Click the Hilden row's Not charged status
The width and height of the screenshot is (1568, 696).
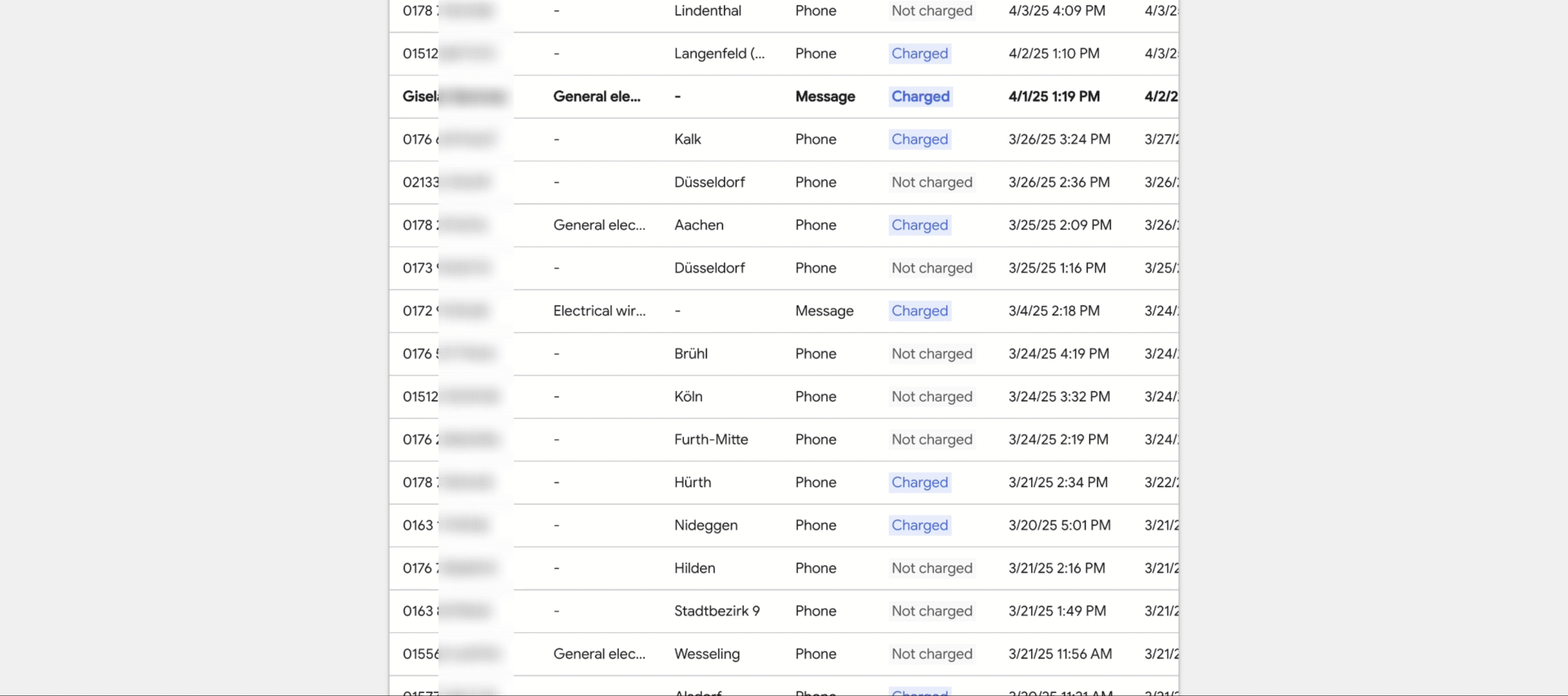(932, 568)
